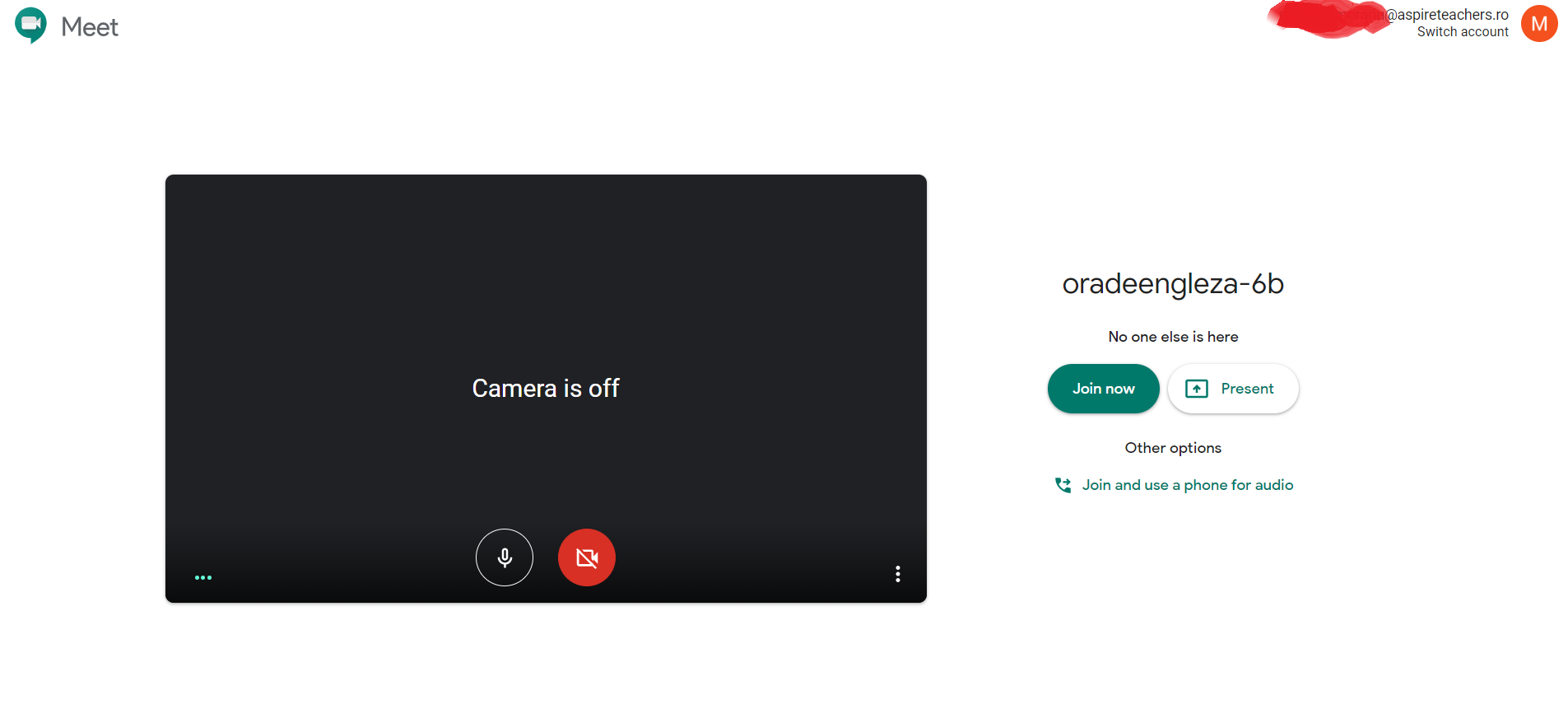This screenshot has height=709, width=1568.
Task: Open the three-dot more options menu
Action: (x=898, y=574)
